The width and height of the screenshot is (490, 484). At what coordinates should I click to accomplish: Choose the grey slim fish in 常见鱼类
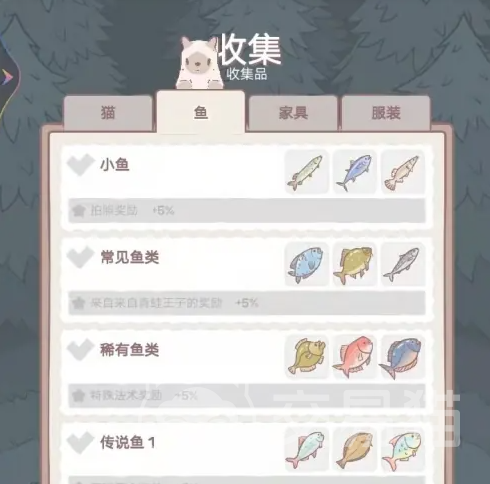[x=403, y=264]
